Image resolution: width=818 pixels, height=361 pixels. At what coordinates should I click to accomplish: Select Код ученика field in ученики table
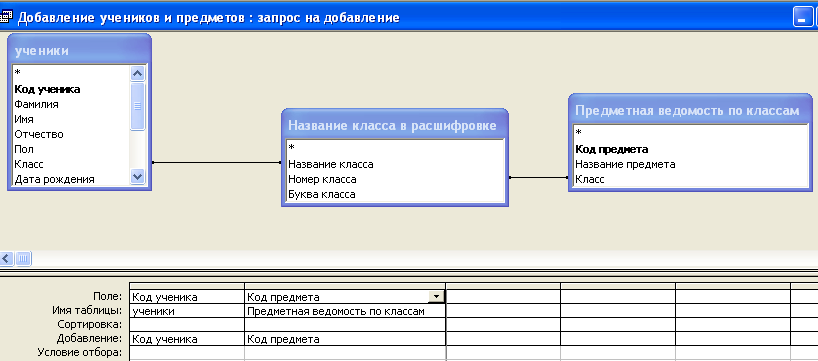click(47, 89)
